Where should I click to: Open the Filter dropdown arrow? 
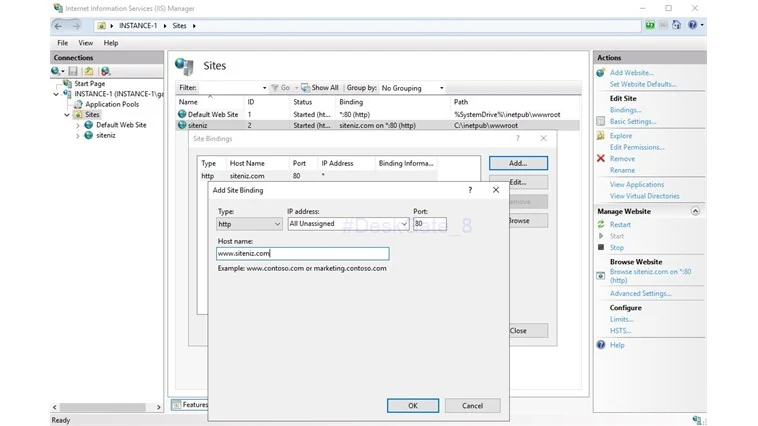click(x=264, y=88)
